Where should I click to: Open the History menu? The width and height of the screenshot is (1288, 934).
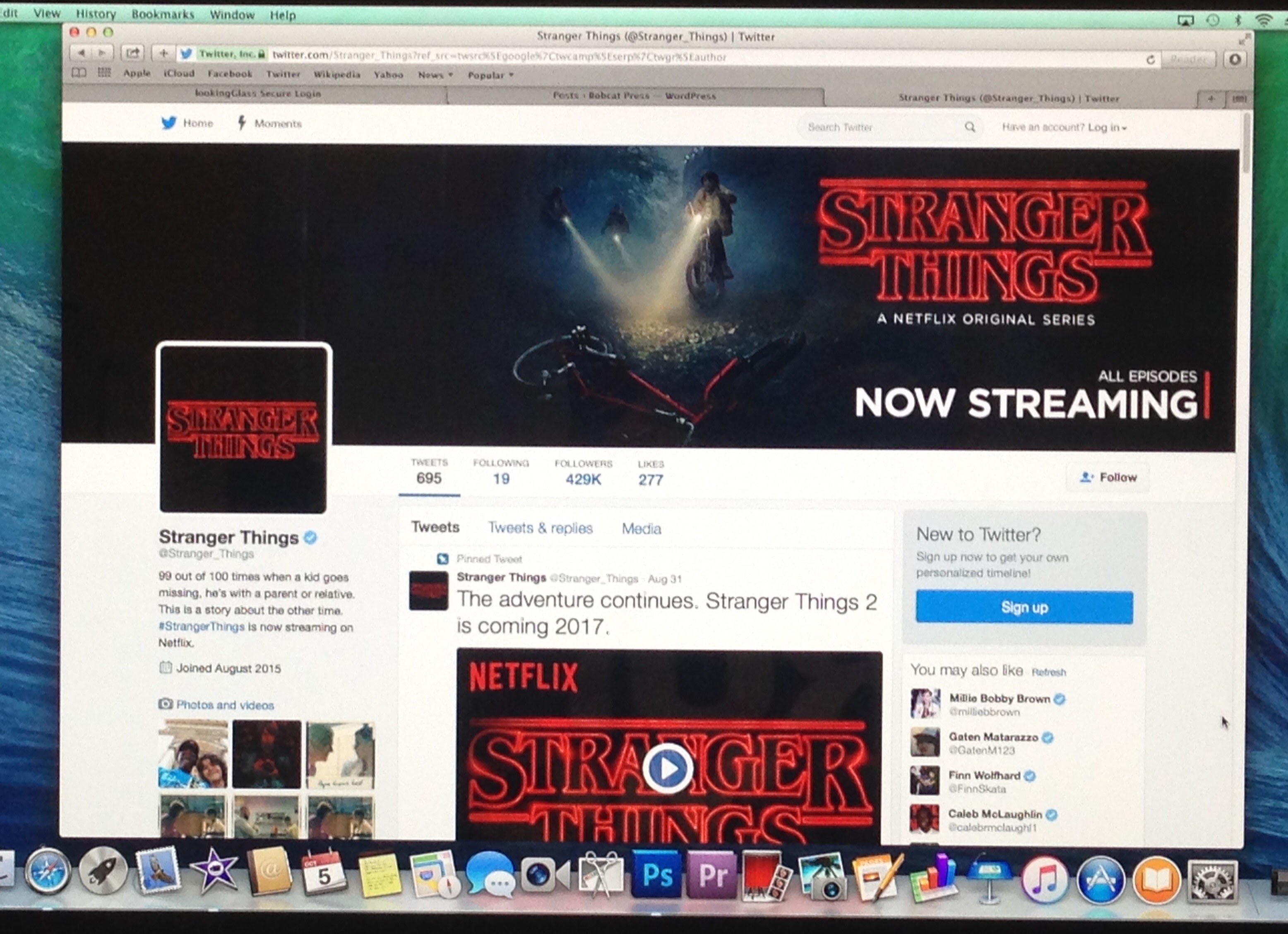coord(96,13)
